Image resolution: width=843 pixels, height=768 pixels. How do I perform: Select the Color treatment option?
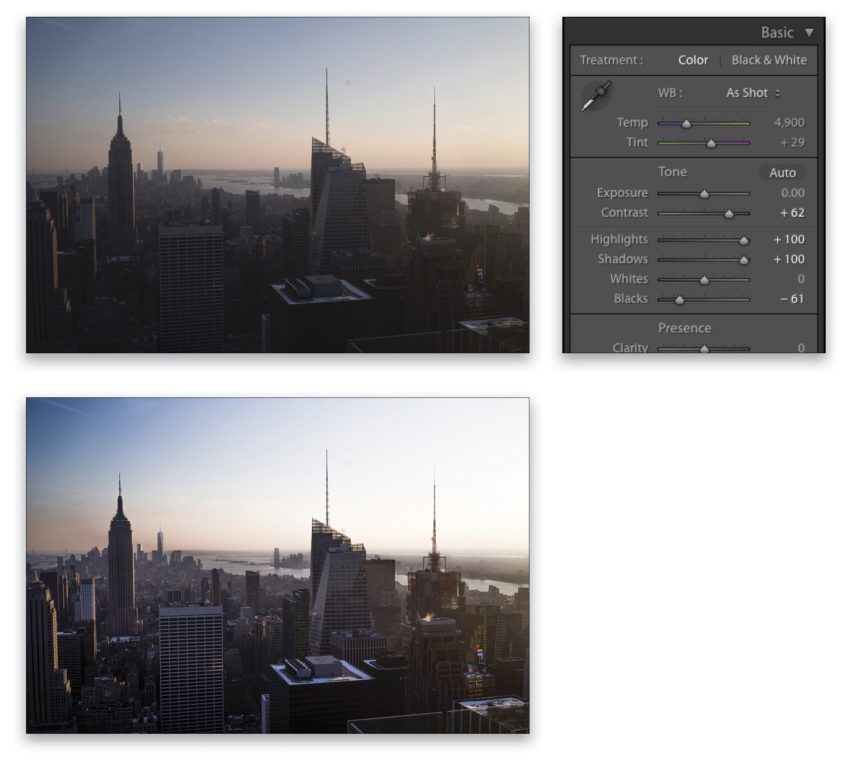[x=694, y=60]
